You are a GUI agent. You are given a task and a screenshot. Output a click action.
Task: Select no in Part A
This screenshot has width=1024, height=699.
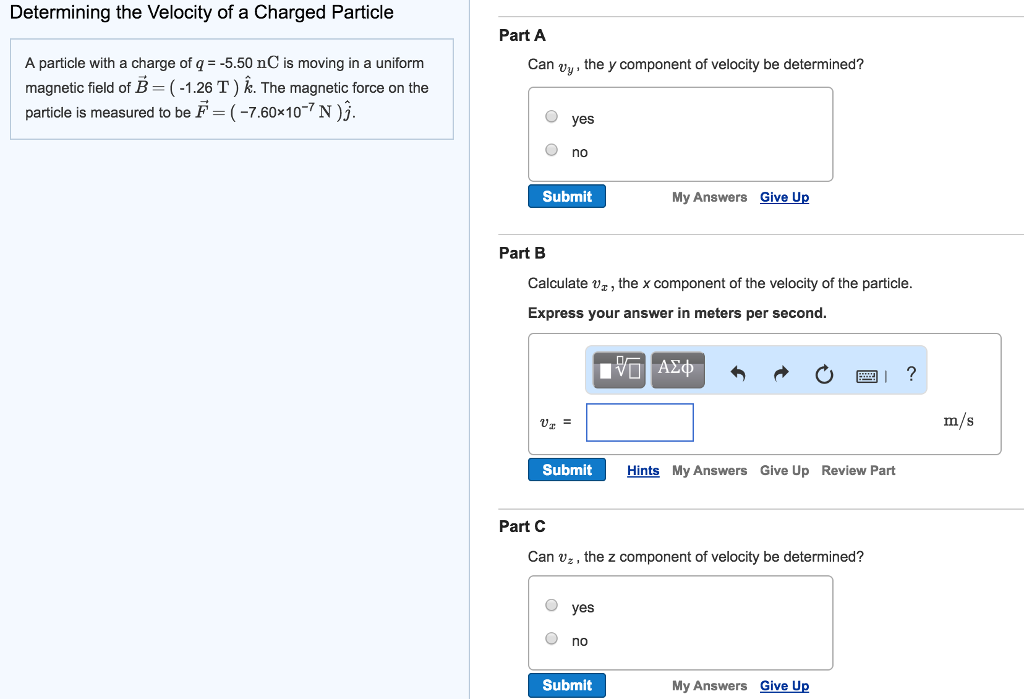(551, 149)
